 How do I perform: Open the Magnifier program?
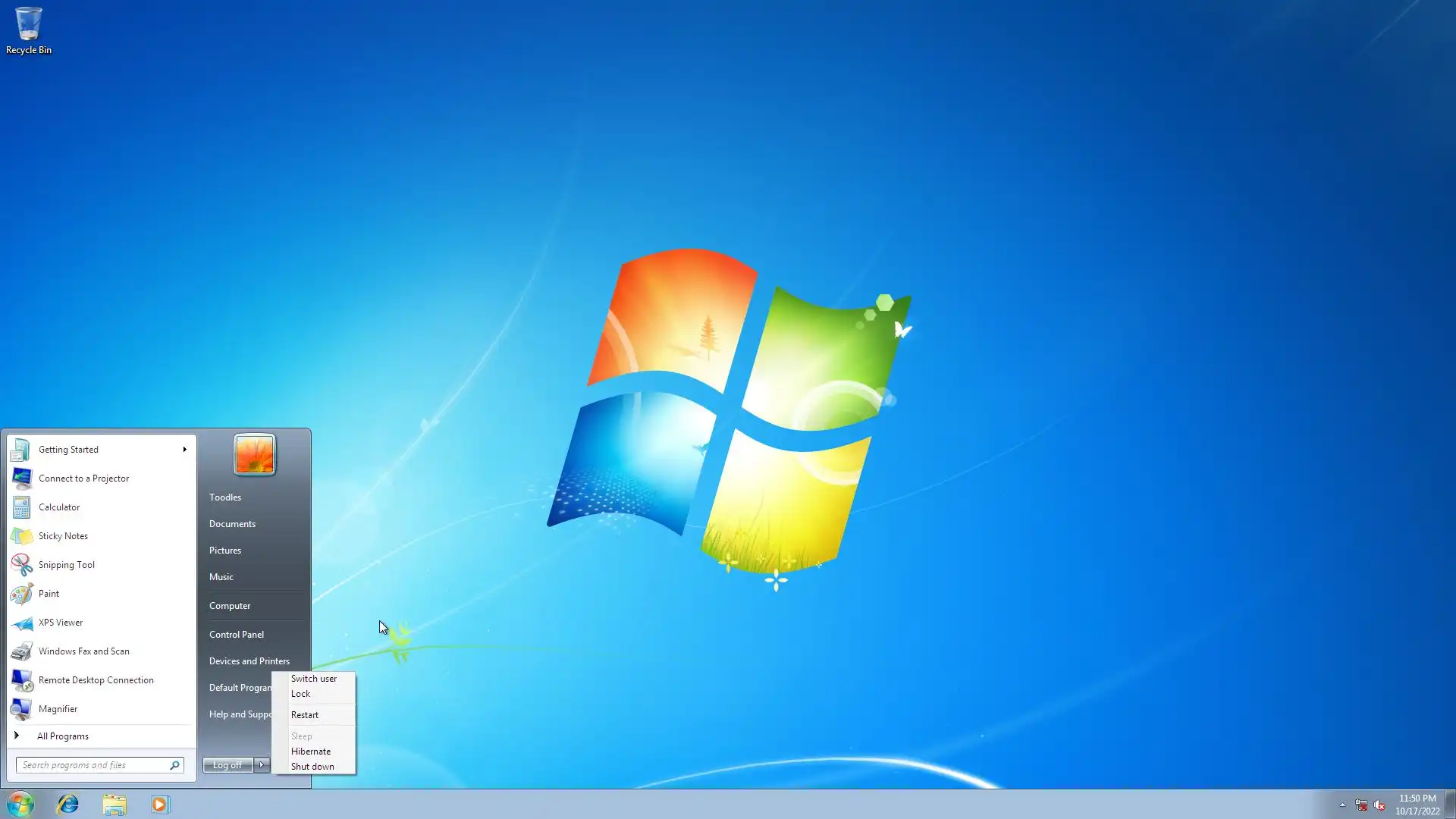58,709
